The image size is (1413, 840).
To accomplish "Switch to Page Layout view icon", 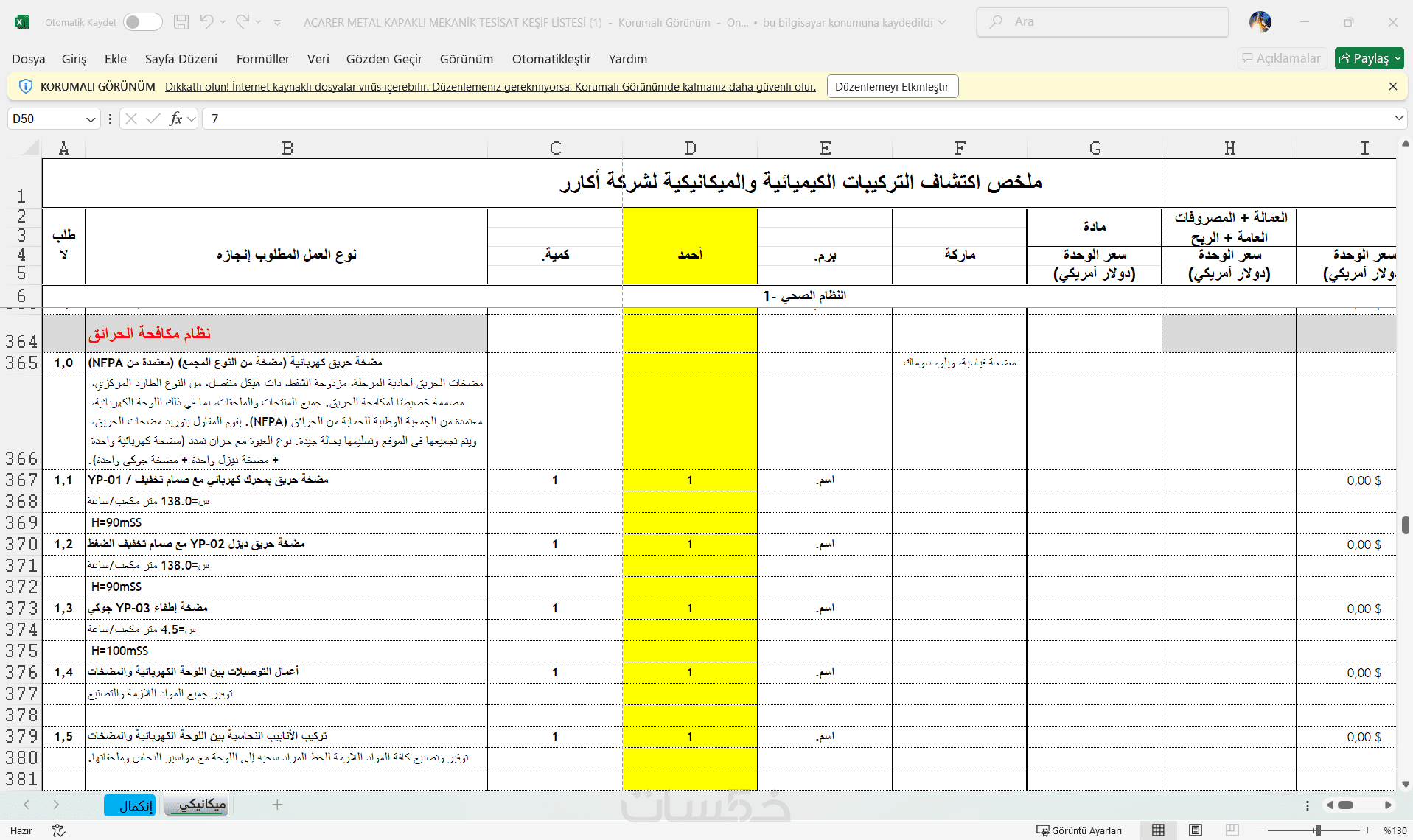I will click(1195, 830).
